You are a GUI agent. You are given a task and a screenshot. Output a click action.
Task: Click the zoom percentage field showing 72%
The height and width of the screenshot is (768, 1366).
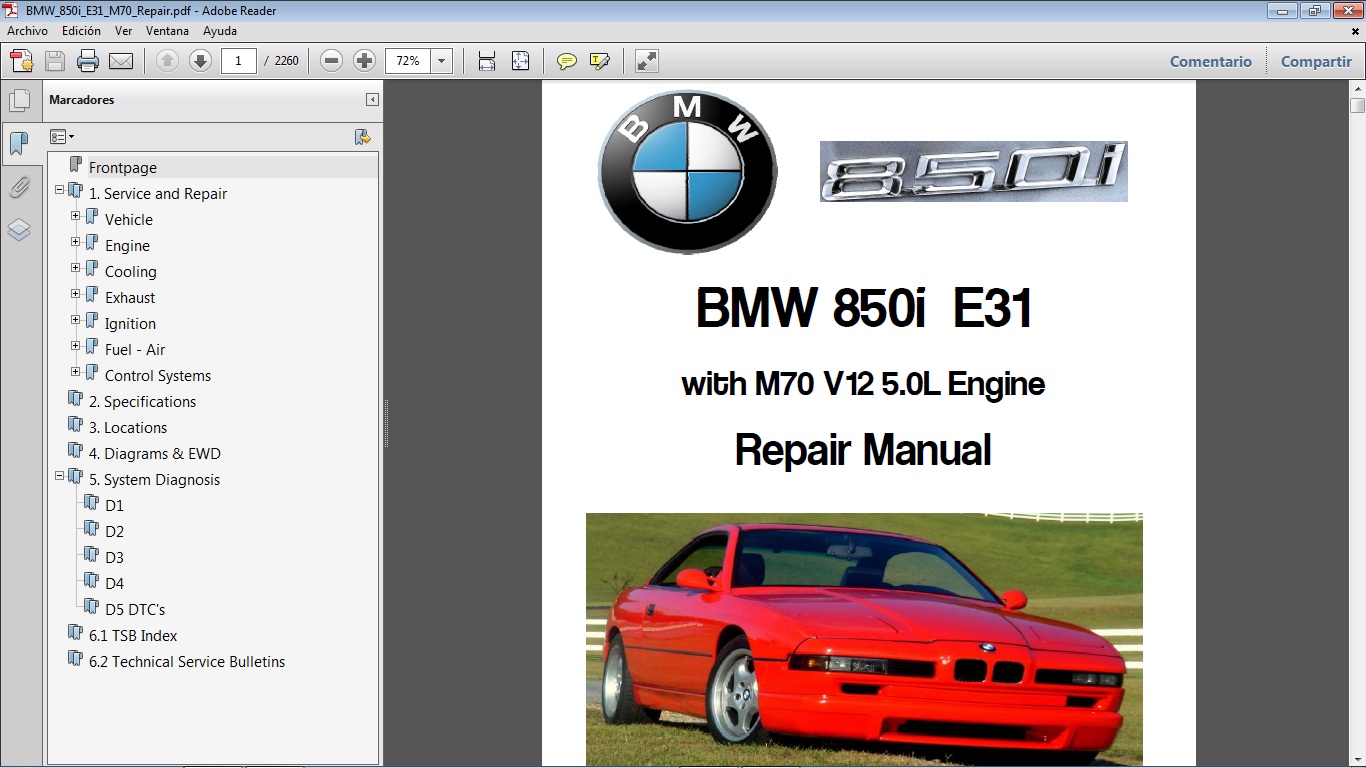click(x=408, y=61)
